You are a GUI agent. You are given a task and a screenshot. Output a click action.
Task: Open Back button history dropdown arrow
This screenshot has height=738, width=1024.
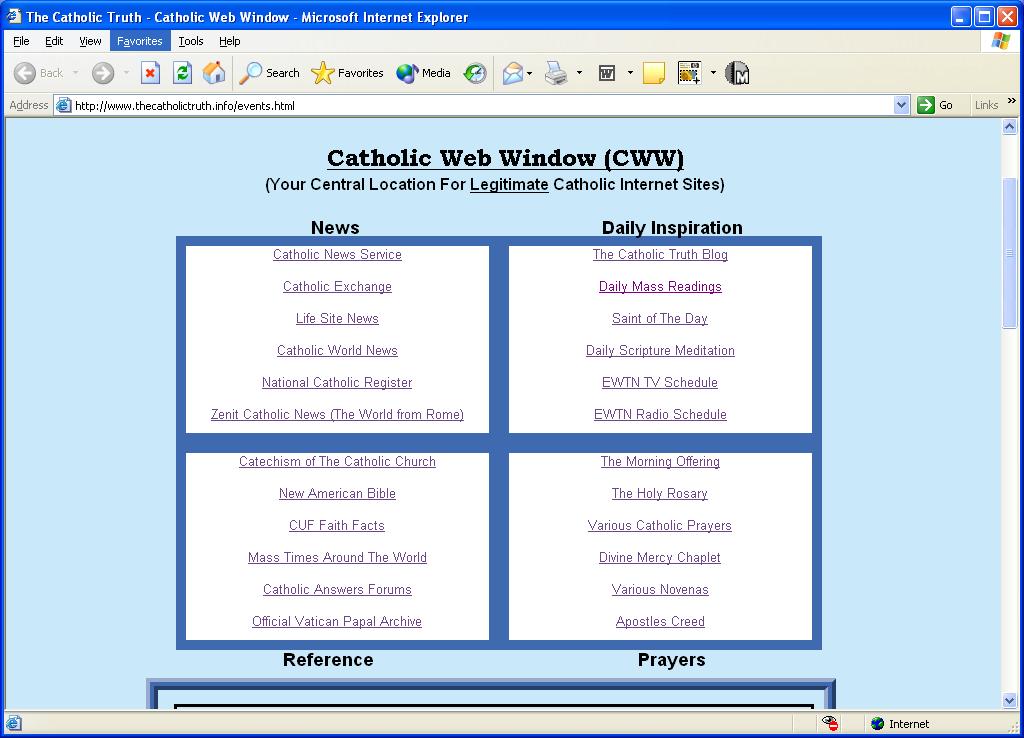click(75, 73)
